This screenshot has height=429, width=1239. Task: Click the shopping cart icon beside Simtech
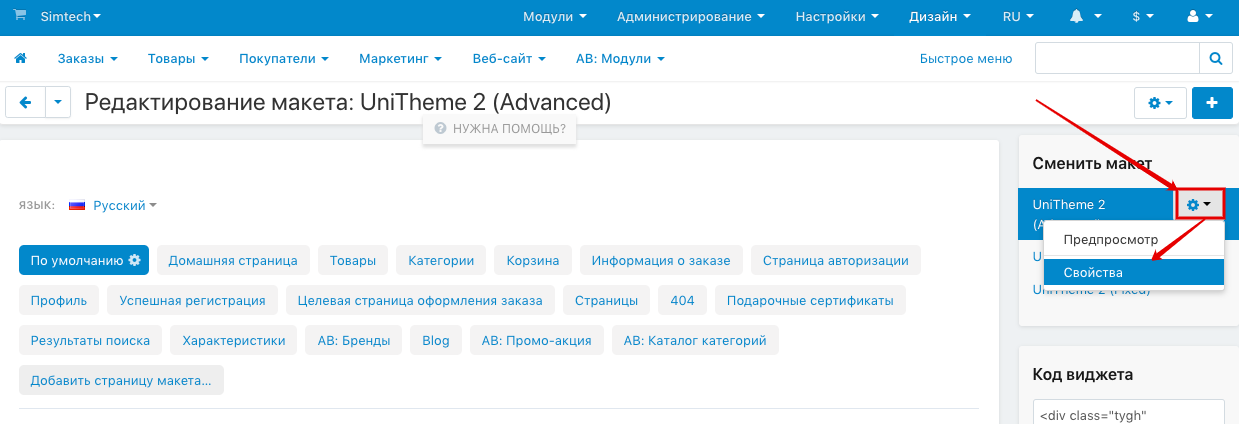20,17
